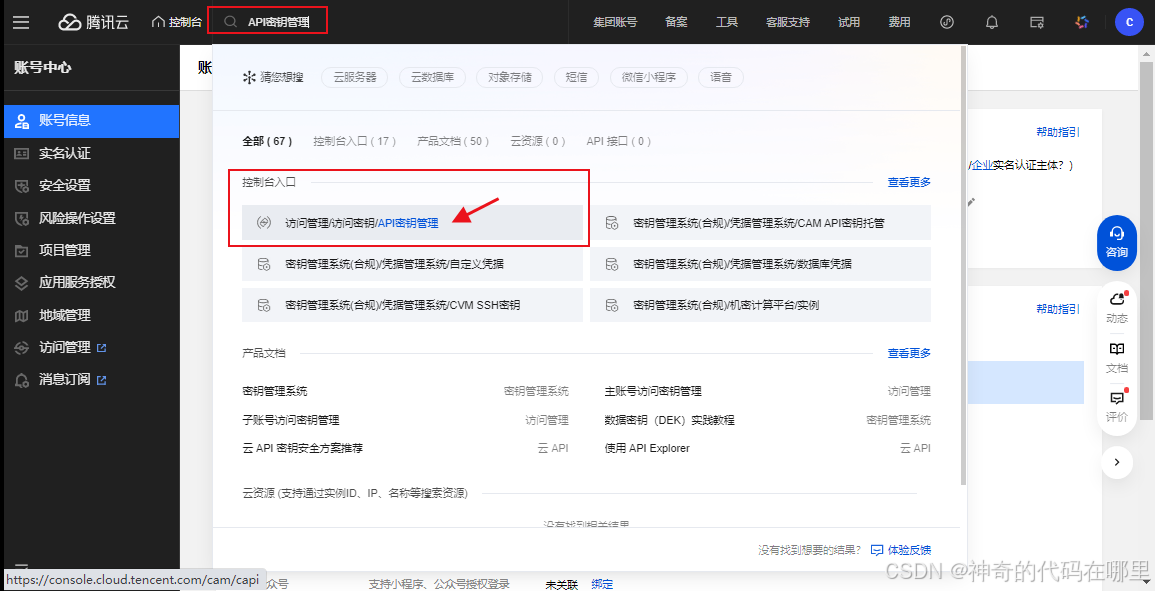This screenshot has width=1155, height=591.
Task: Click the mini program icon in header
Action: coord(947,22)
